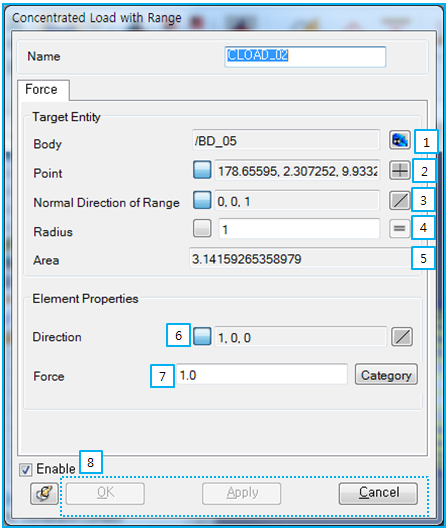The height and width of the screenshot is (528, 446).
Task: Click the Body picker icon next to /BD_05
Action: [x=400, y=140]
